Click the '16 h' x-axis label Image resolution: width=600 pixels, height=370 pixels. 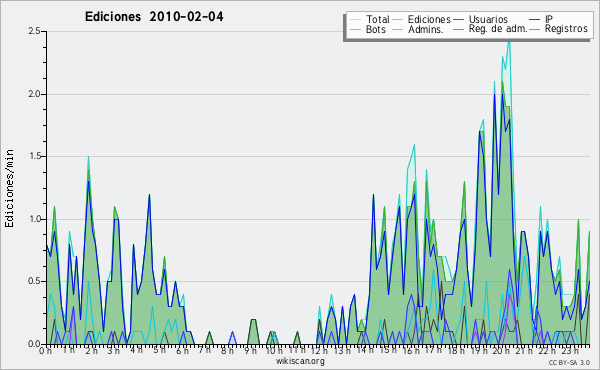pos(411,350)
